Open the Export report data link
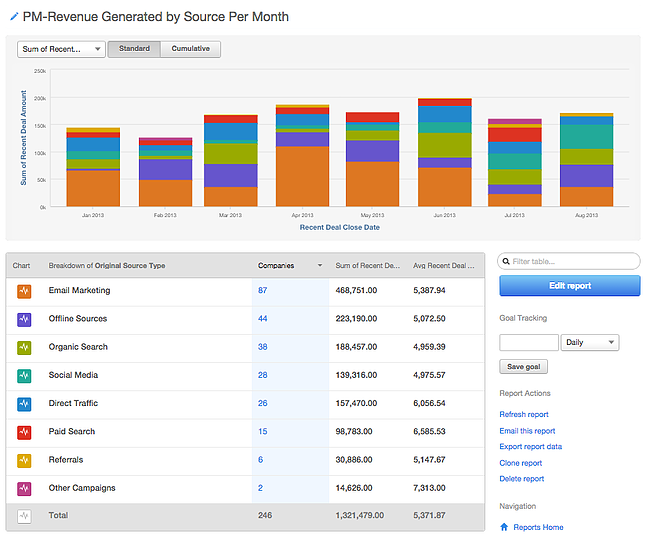Viewport: 650px width, 537px height. pos(531,447)
